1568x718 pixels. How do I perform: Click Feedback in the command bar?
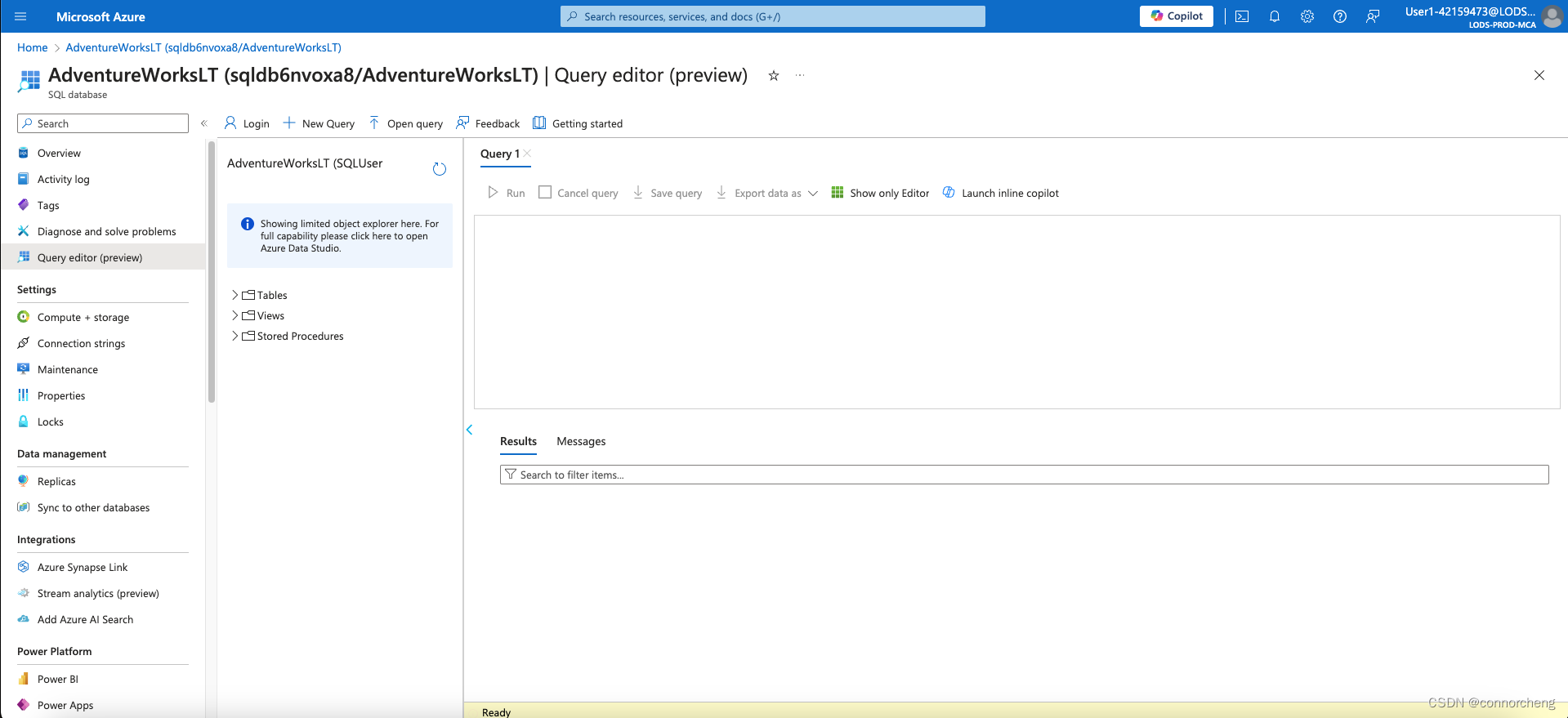[488, 123]
